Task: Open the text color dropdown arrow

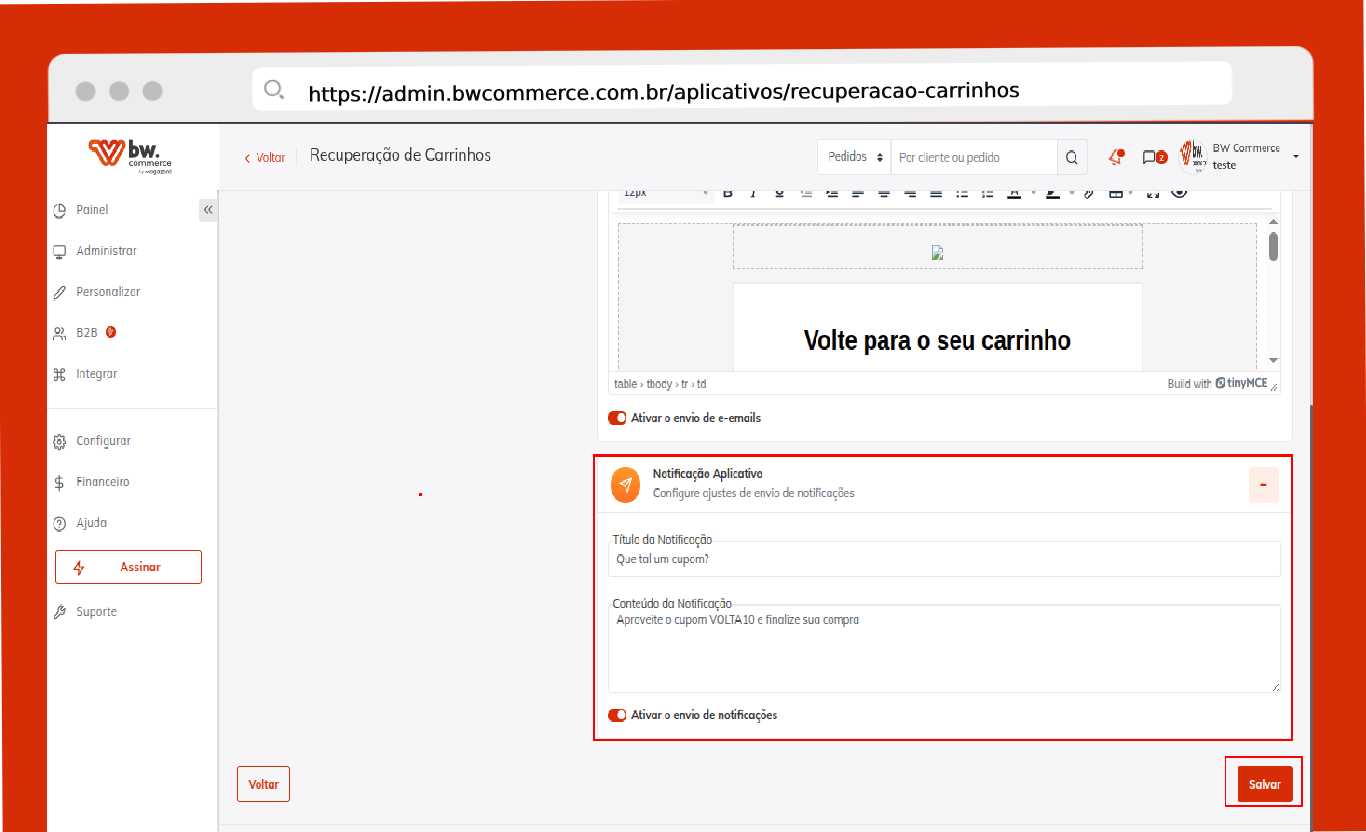Action: pyautogui.click(x=1031, y=193)
